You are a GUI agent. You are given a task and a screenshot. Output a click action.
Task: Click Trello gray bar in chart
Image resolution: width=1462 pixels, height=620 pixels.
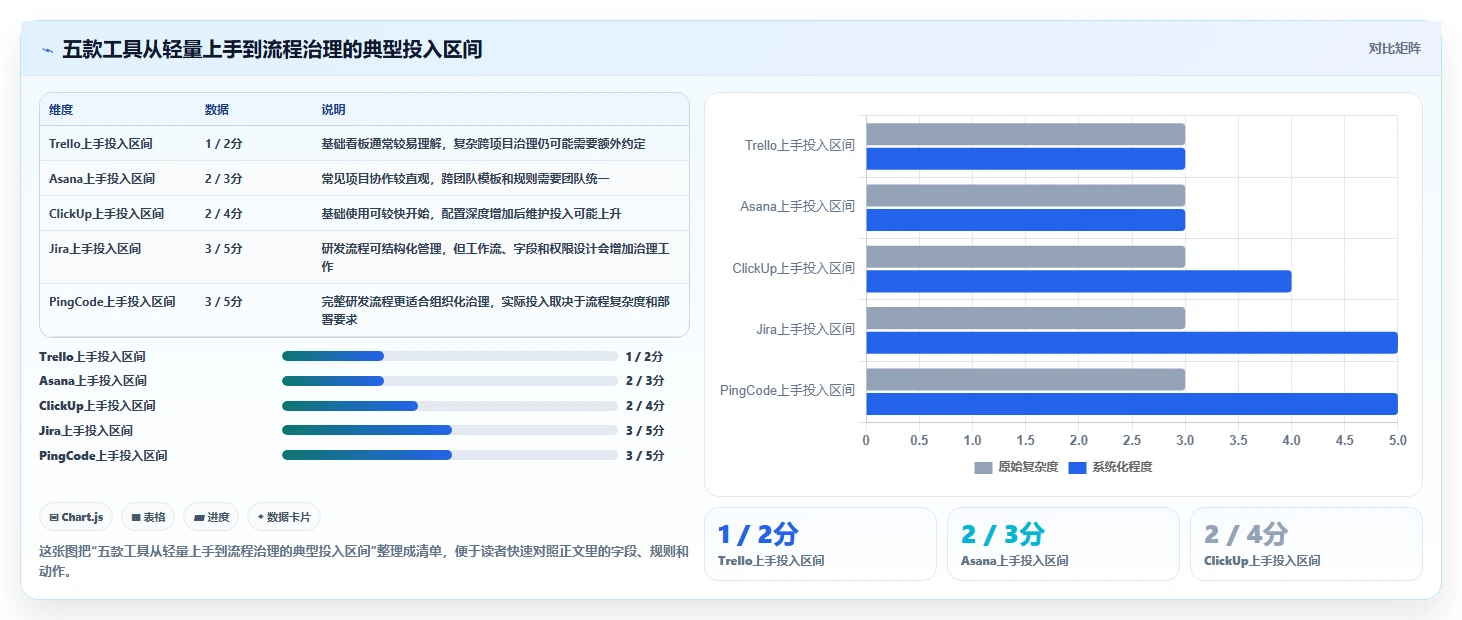[x=1025, y=134]
